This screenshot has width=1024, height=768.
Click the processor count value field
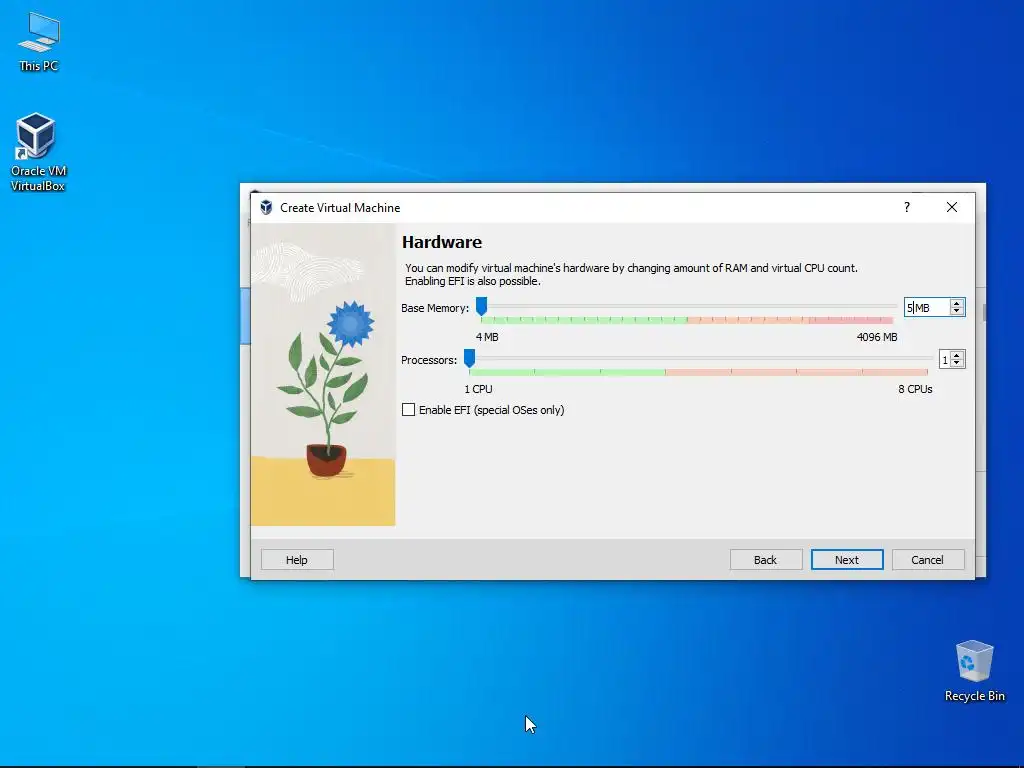945,360
